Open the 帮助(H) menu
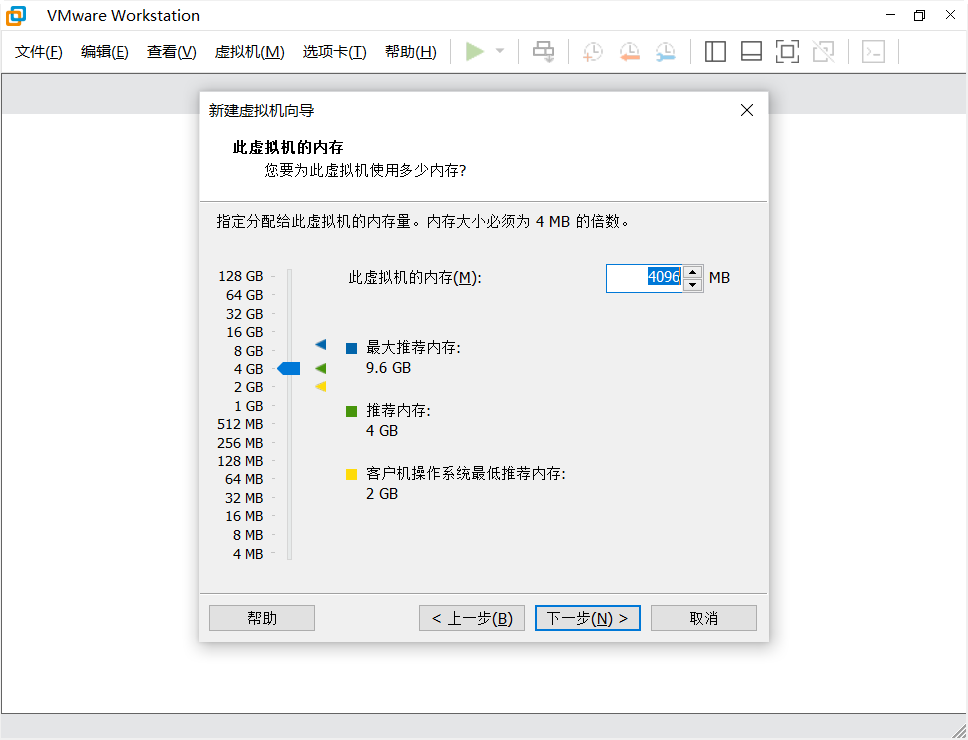Viewport: 968px width, 740px height. 411,52
